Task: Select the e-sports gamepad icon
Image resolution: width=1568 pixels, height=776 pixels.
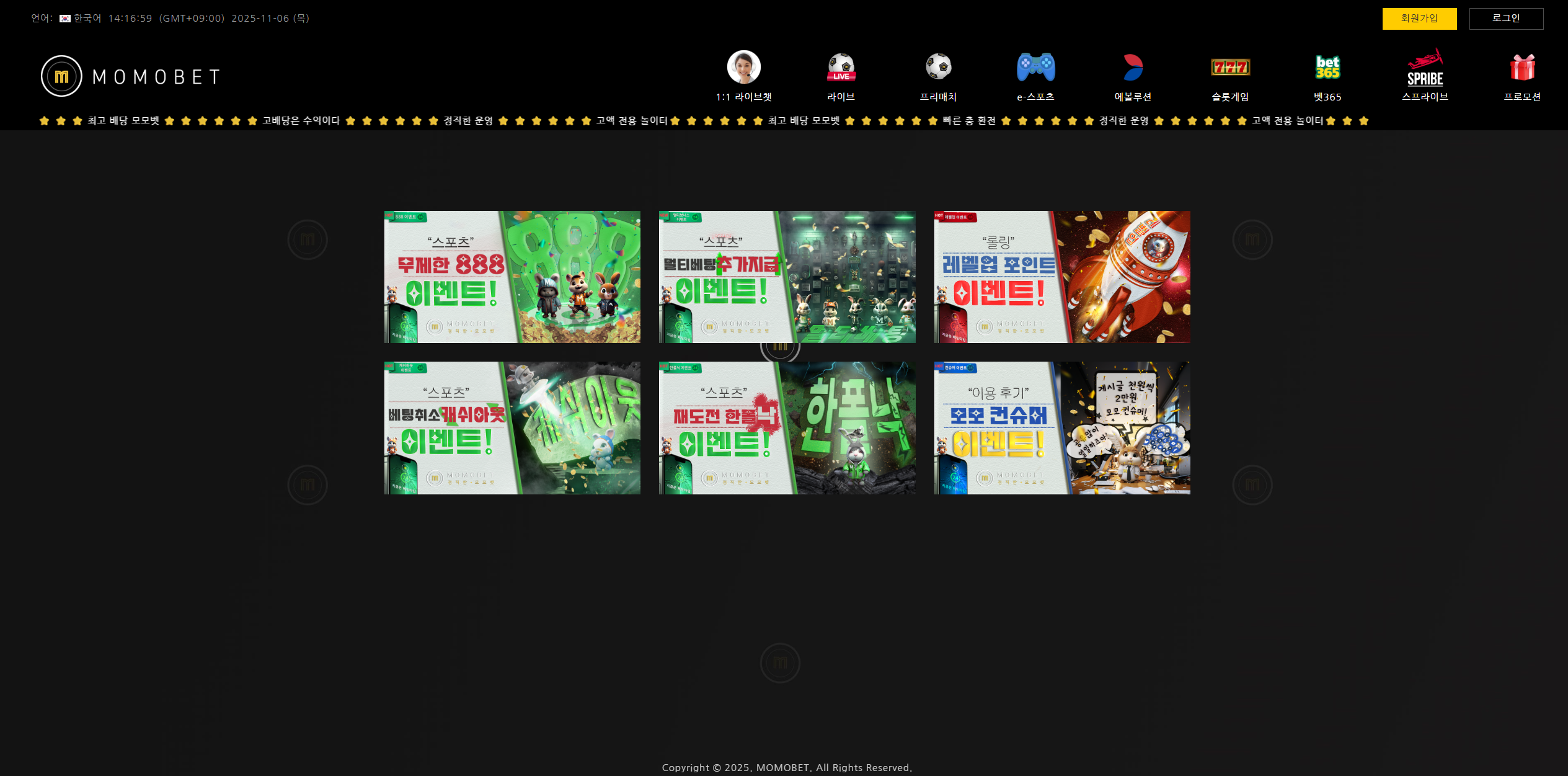Action: click(1035, 67)
